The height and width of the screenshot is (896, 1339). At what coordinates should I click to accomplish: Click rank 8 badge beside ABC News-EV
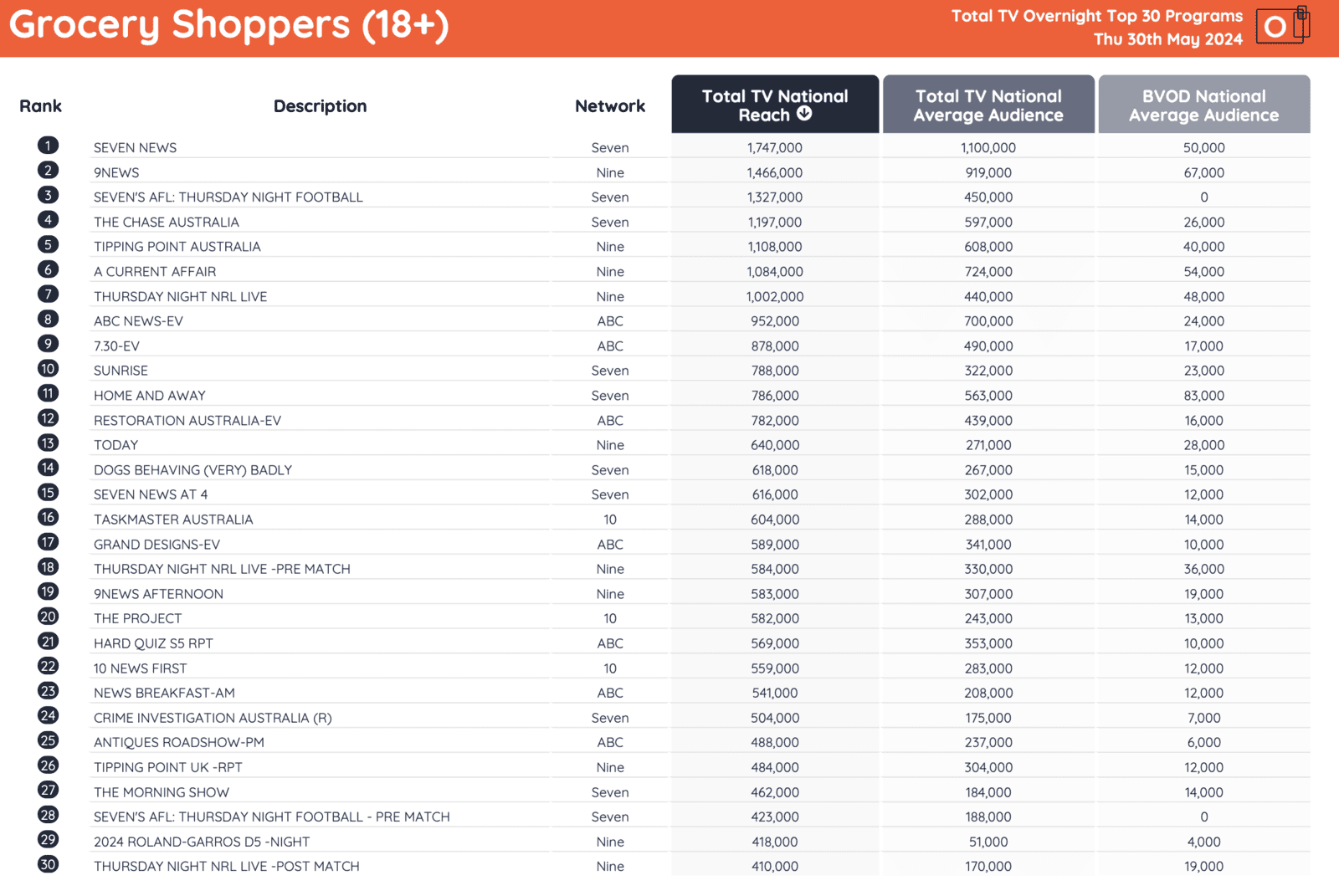point(49,319)
